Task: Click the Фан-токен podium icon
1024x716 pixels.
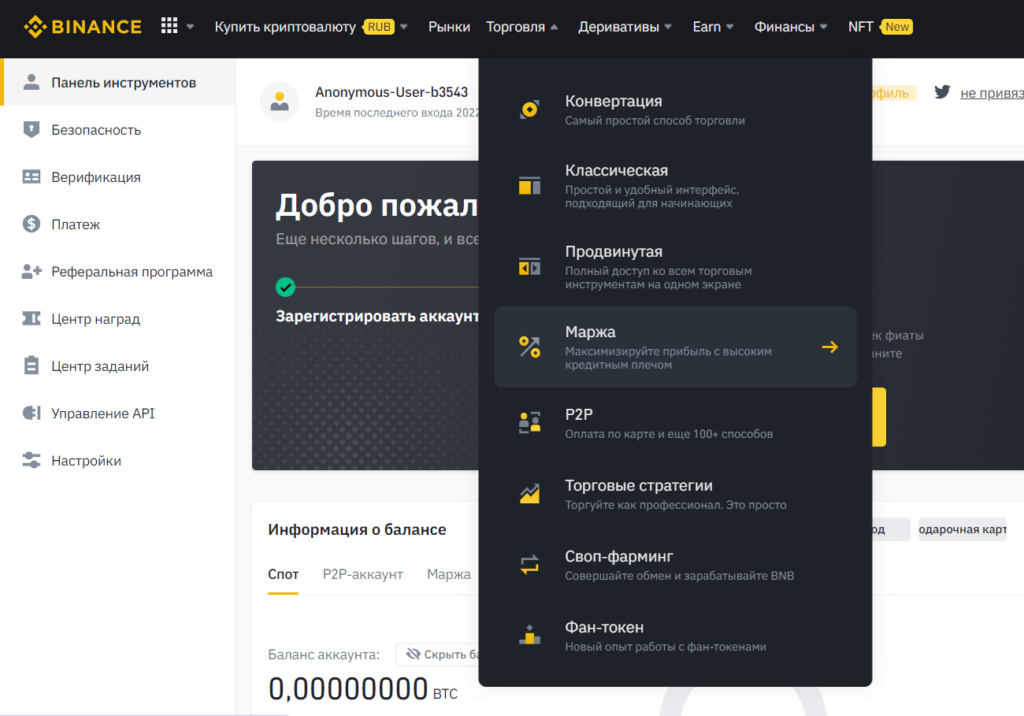Action: click(529, 634)
